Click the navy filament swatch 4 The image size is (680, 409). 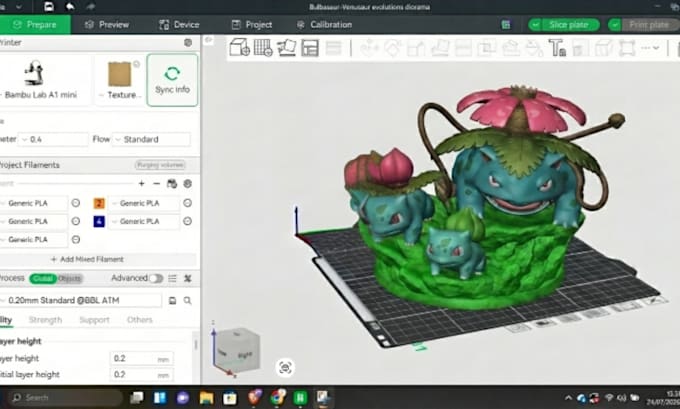(99, 221)
